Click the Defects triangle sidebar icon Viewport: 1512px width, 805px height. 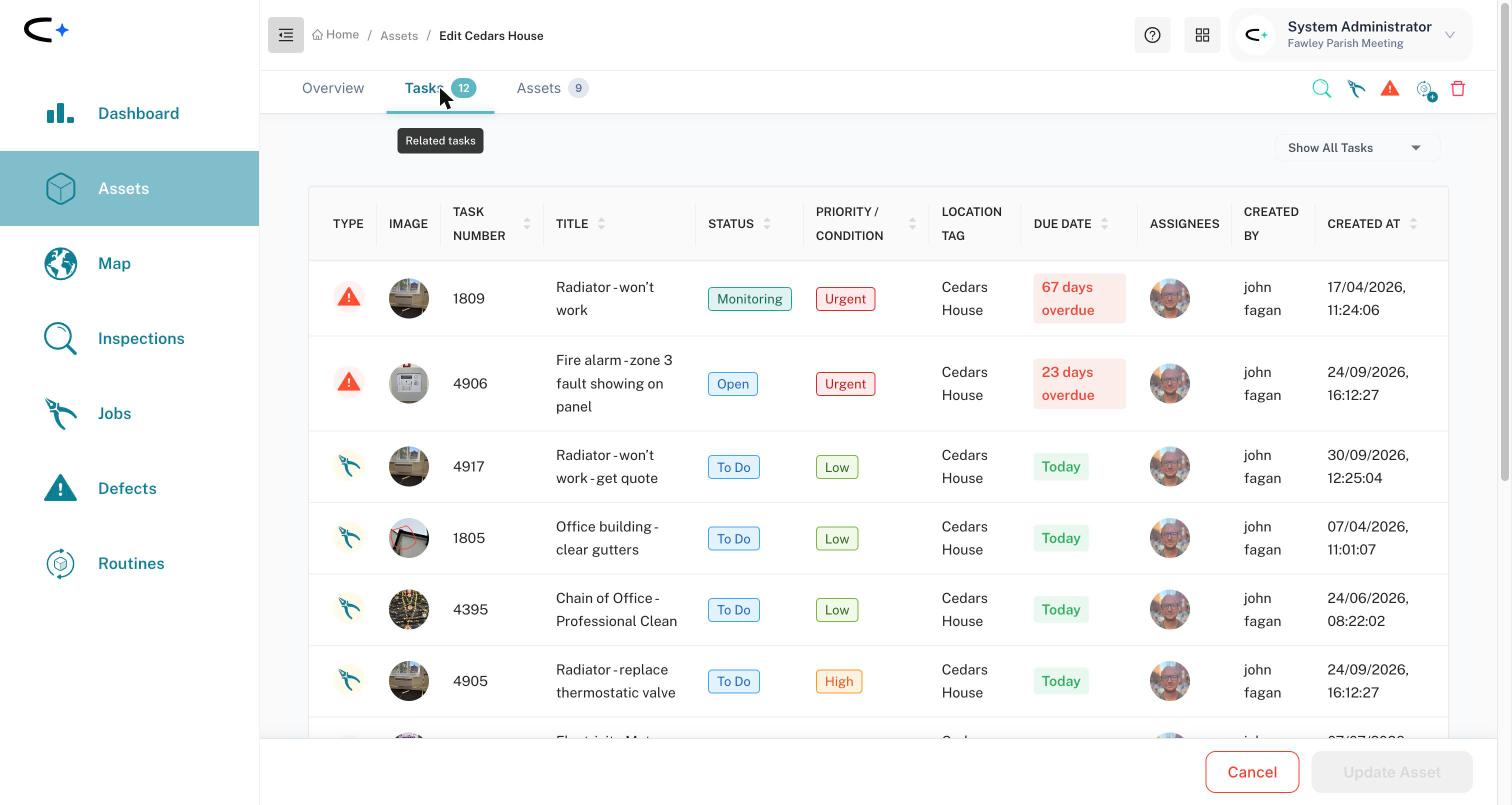[60, 488]
